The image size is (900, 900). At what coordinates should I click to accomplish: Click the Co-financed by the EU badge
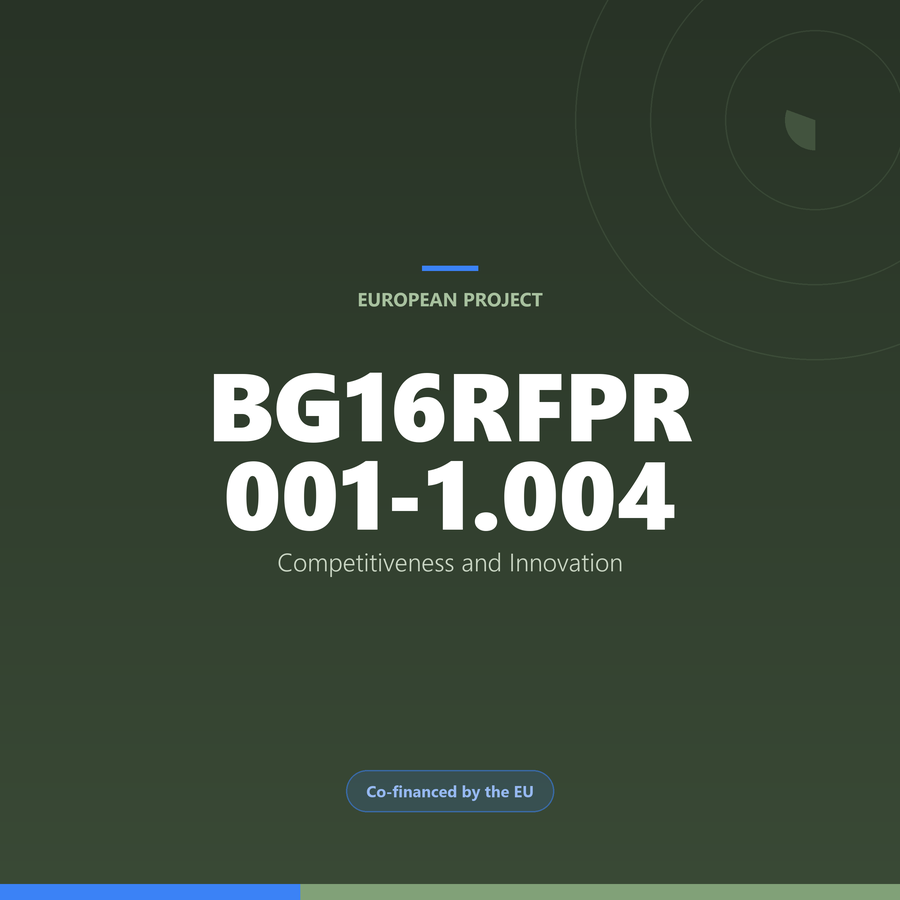[x=450, y=791]
